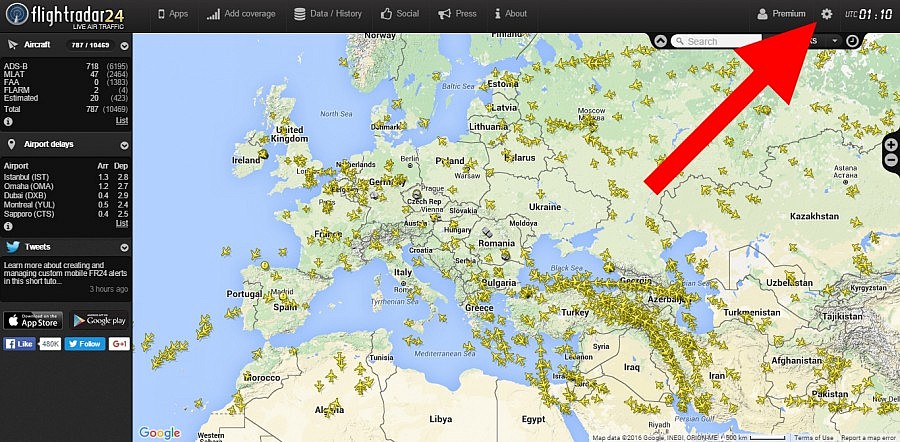900x442 pixels.
Task: Click the Google Play badge
Action: [99, 320]
